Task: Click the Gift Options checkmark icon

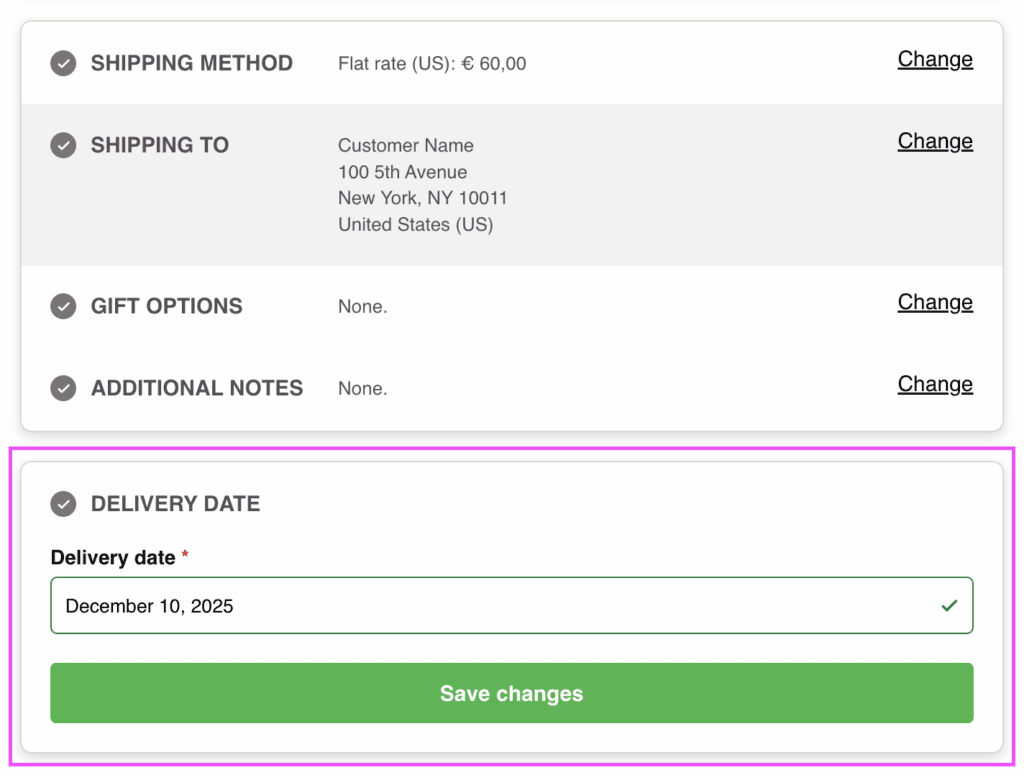Action: pos(63,306)
